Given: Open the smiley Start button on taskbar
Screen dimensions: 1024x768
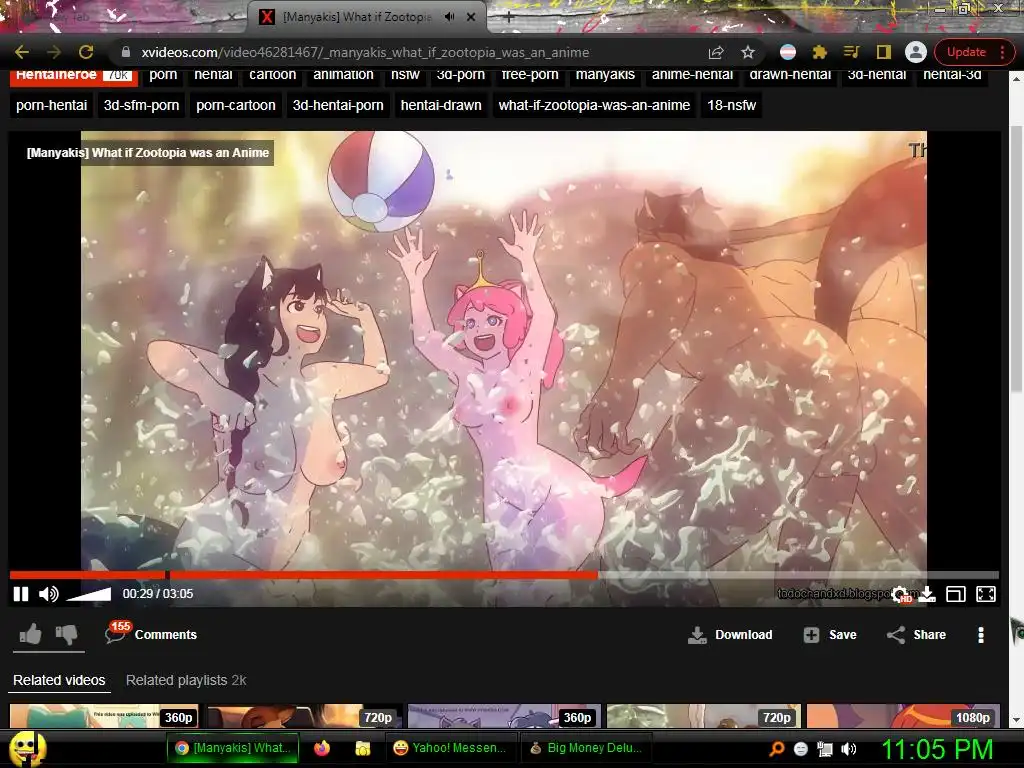Looking at the screenshot, I should point(27,748).
